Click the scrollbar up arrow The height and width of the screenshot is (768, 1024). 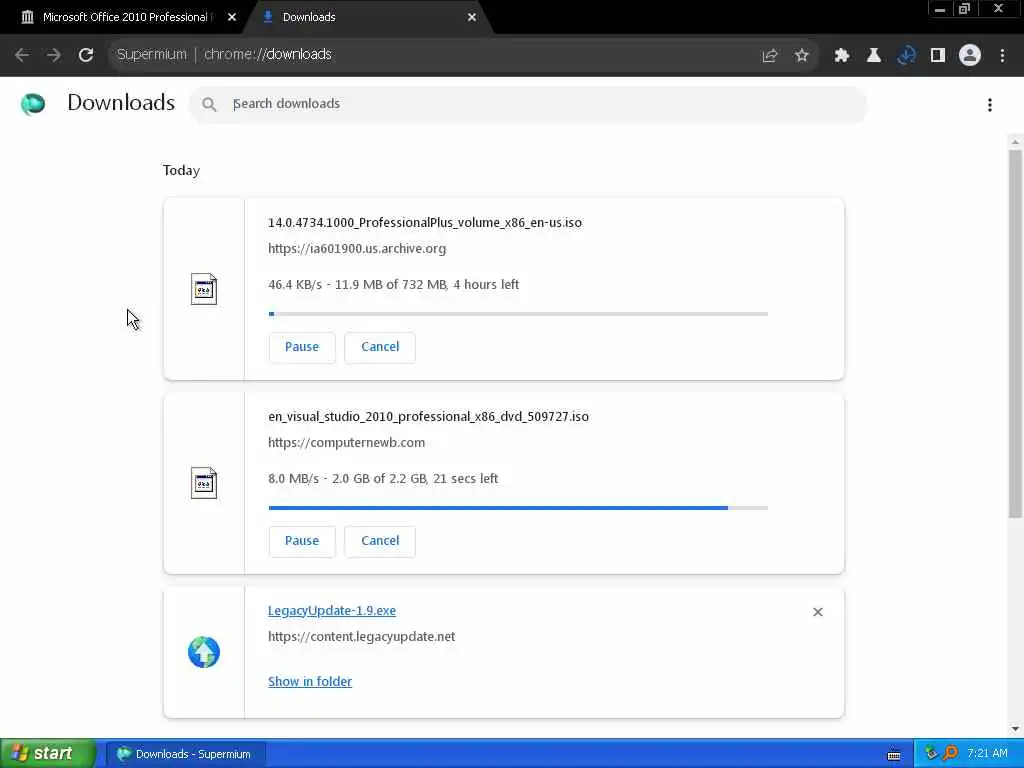click(1016, 142)
